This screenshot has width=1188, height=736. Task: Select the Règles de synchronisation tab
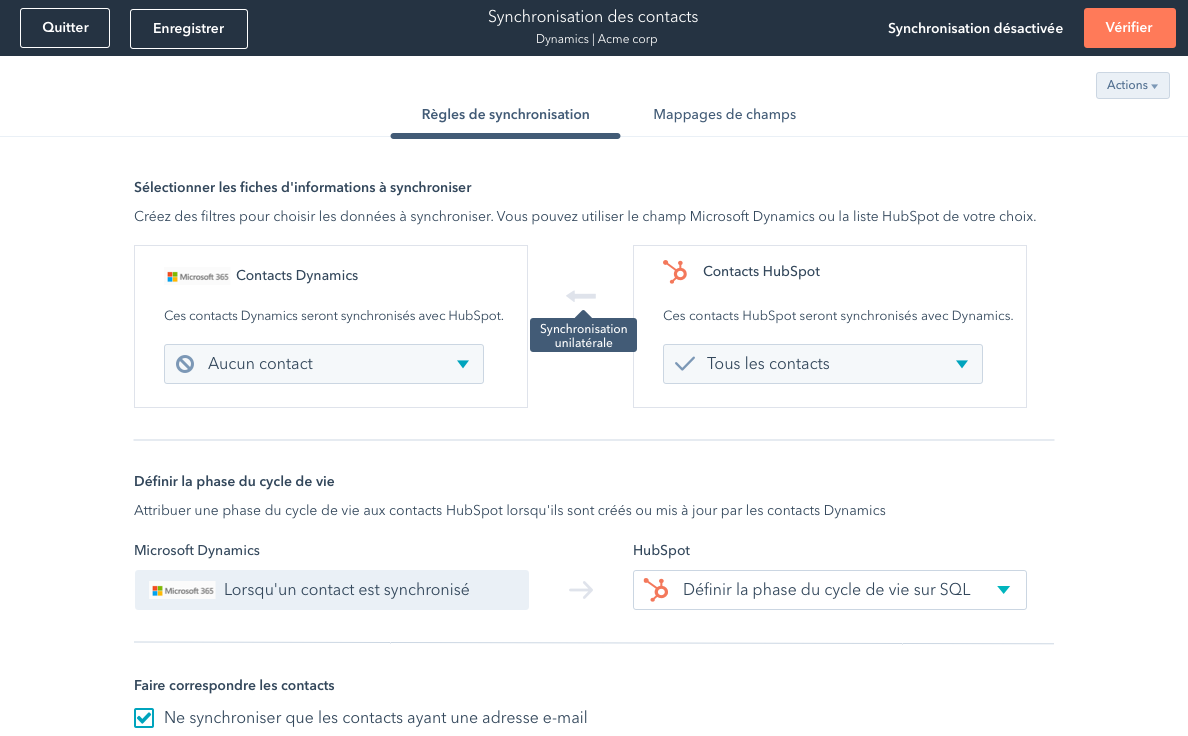(505, 115)
